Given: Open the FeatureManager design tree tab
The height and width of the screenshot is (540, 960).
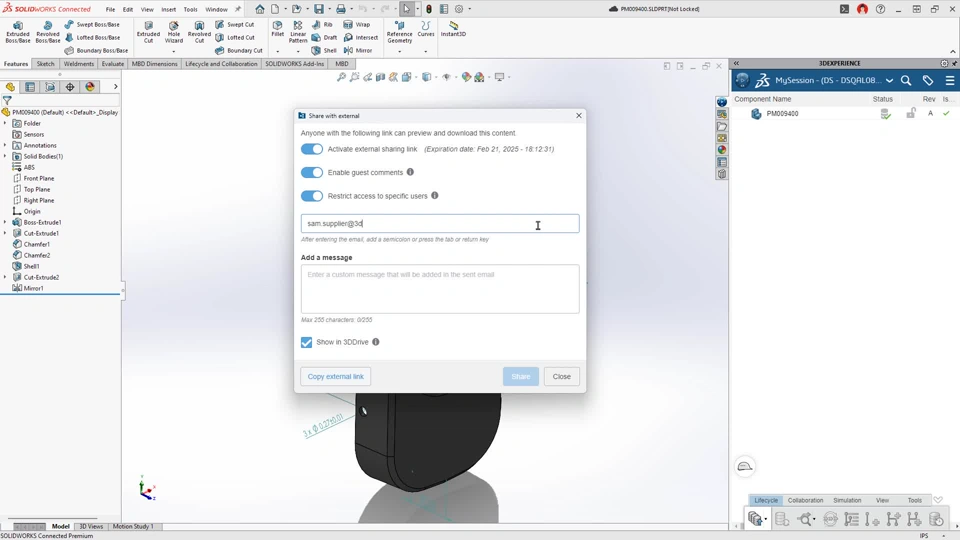Looking at the screenshot, I should tap(10, 87).
